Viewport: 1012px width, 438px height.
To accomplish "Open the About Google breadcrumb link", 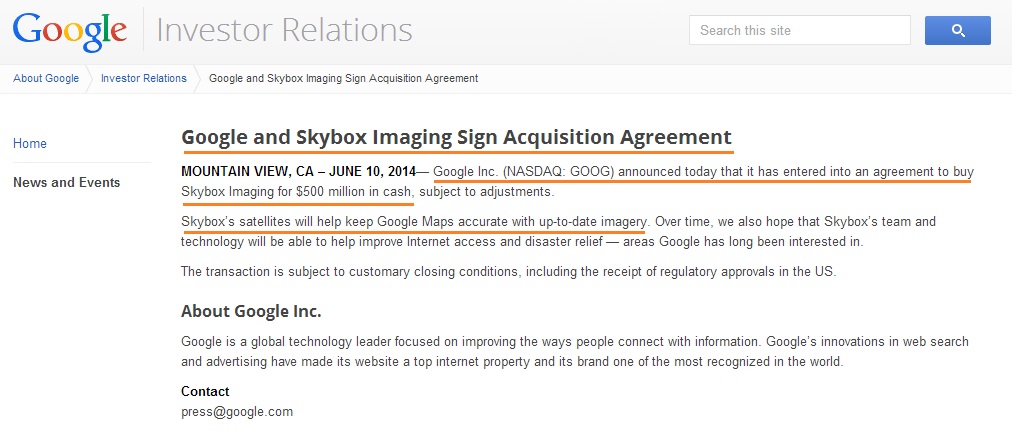I will (46, 79).
